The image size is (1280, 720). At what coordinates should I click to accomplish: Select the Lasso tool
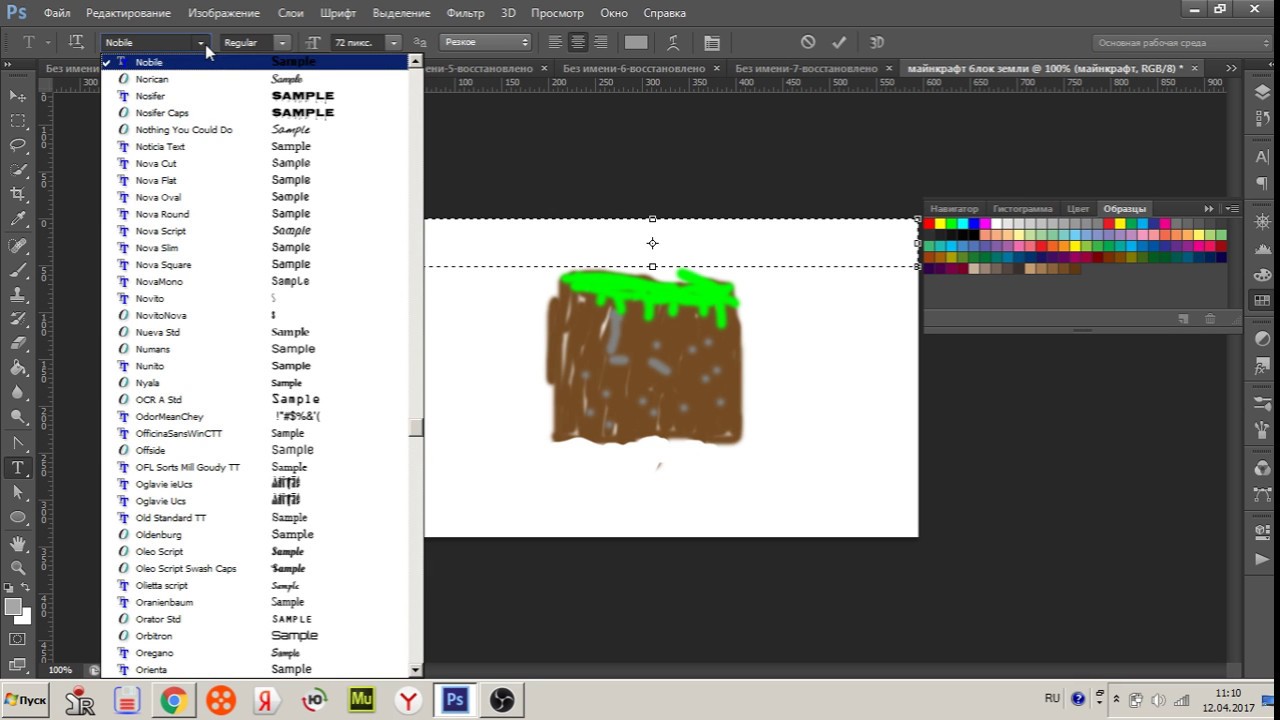click(18, 145)
